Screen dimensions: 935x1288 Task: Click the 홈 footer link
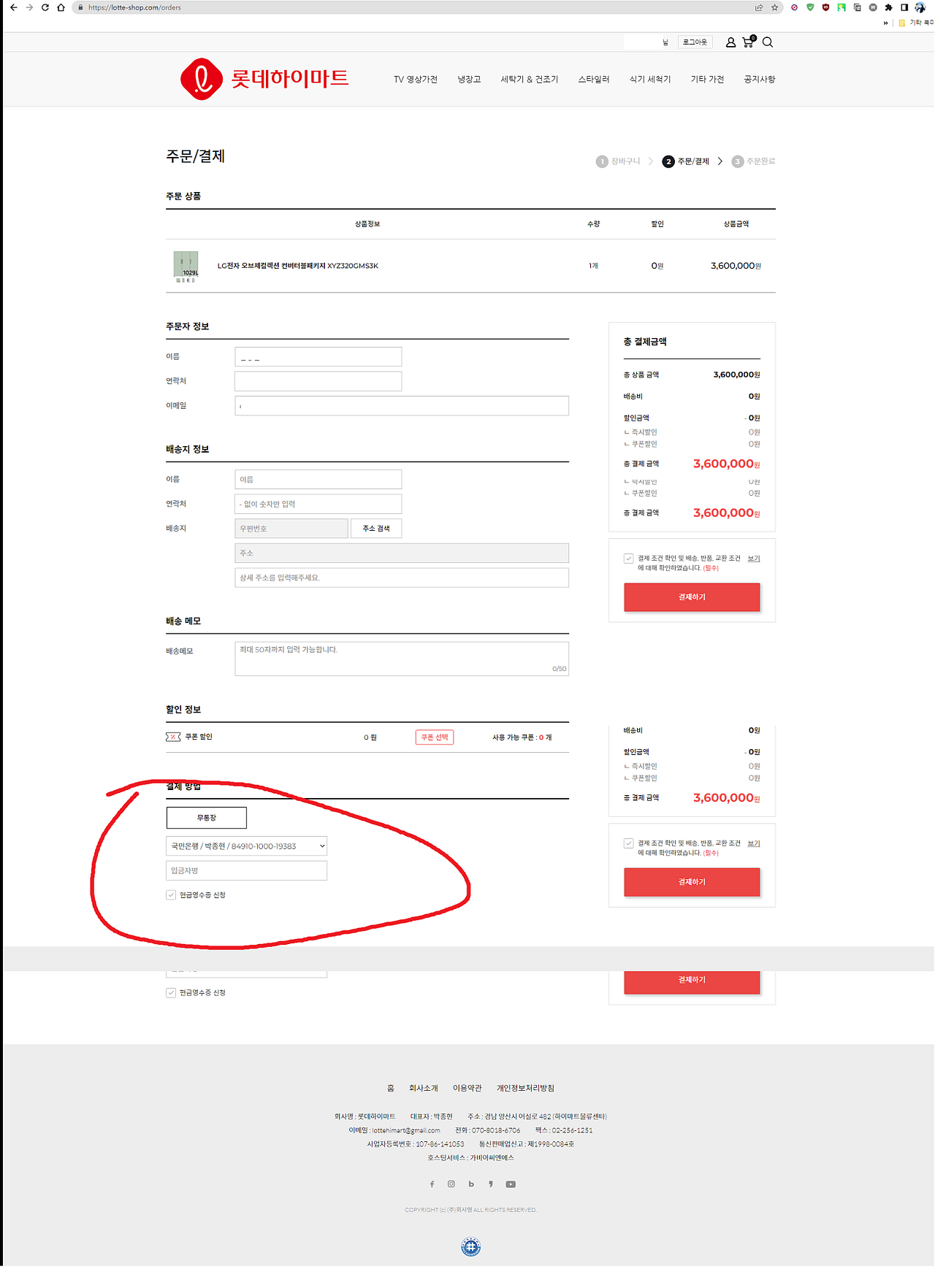tap(391, 1088)
